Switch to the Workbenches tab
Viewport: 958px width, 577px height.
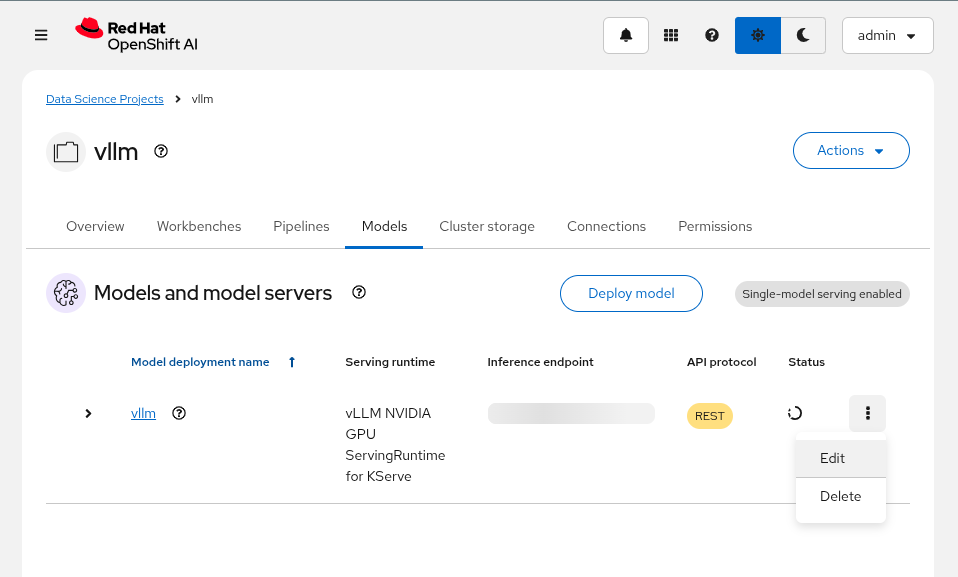pyautogui.click(x=199, y=226)
